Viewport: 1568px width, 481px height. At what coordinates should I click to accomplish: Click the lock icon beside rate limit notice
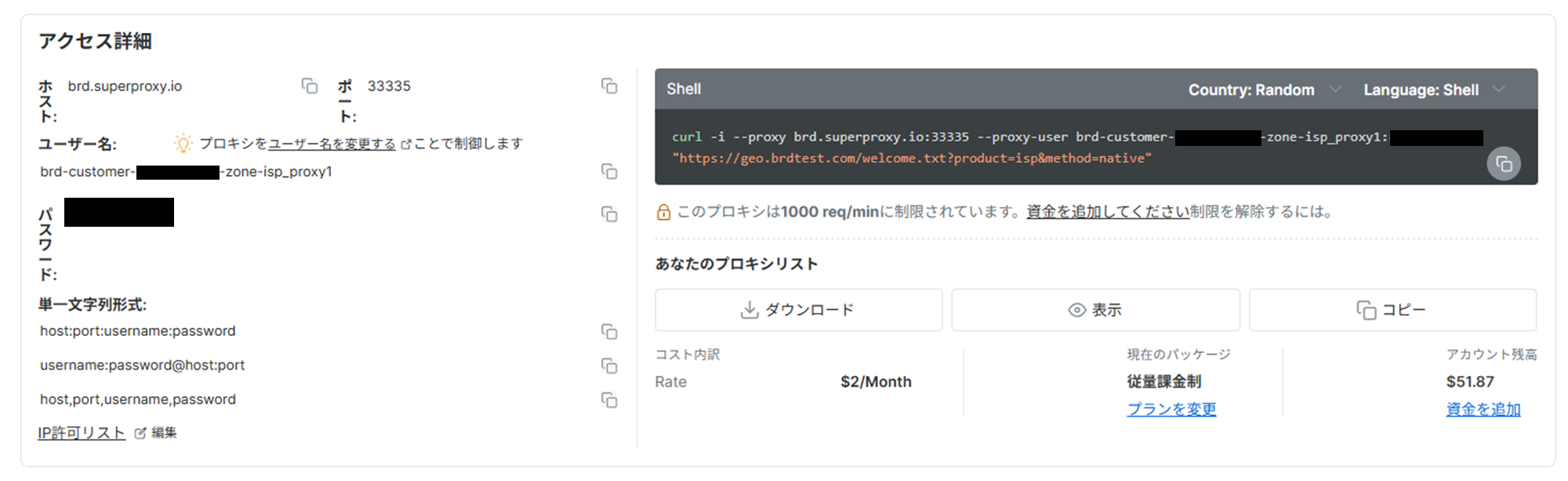663,212
